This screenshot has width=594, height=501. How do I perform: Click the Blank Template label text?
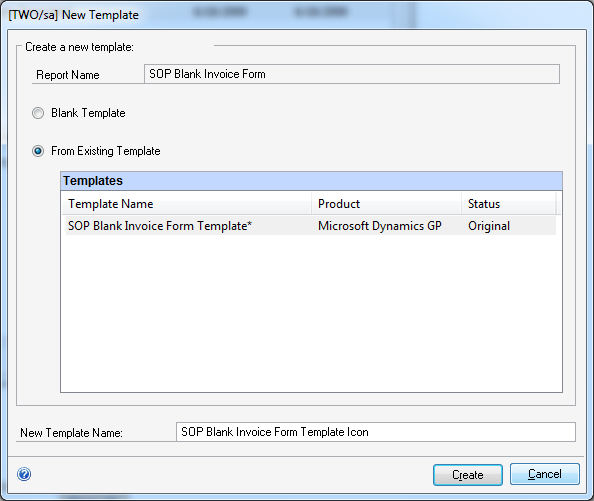click(x=88, y=113)
